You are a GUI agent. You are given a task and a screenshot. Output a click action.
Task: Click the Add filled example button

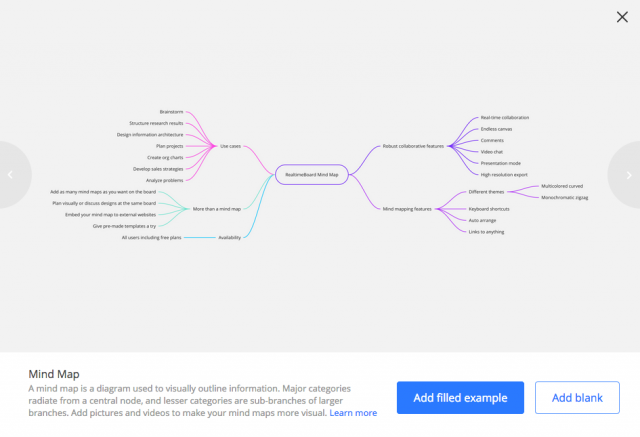click(x=460, y=397)
